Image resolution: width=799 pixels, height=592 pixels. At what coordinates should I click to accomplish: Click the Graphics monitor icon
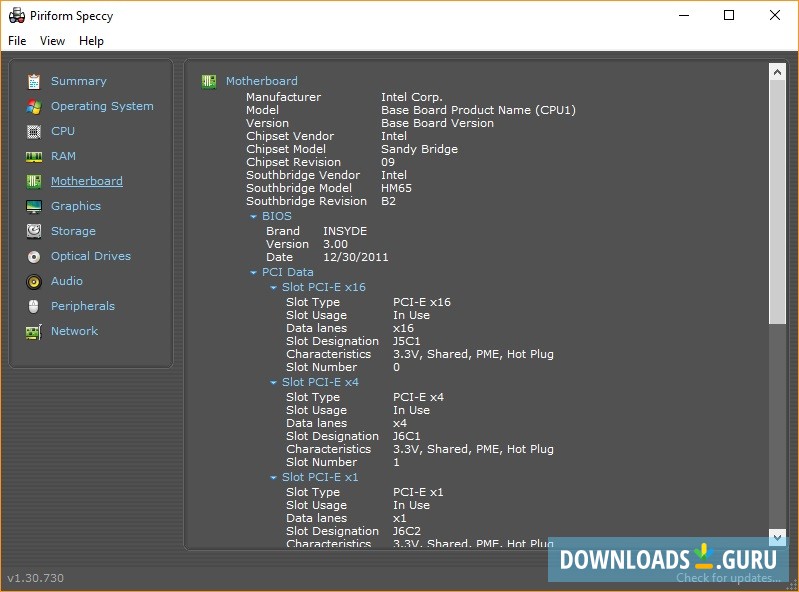pyautogui.click(x=34, y=206)
